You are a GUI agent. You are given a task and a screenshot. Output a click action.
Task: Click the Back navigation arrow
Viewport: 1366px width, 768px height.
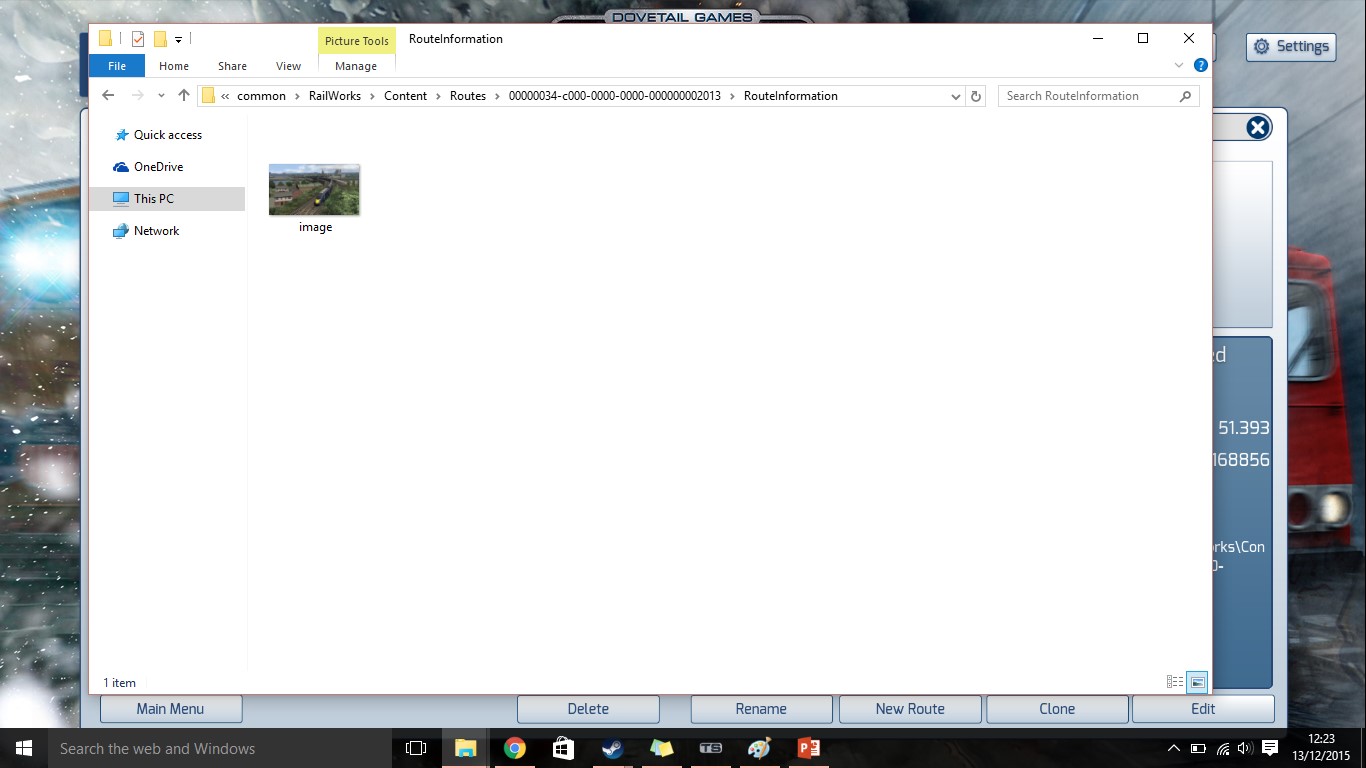(x=108, y=96)
